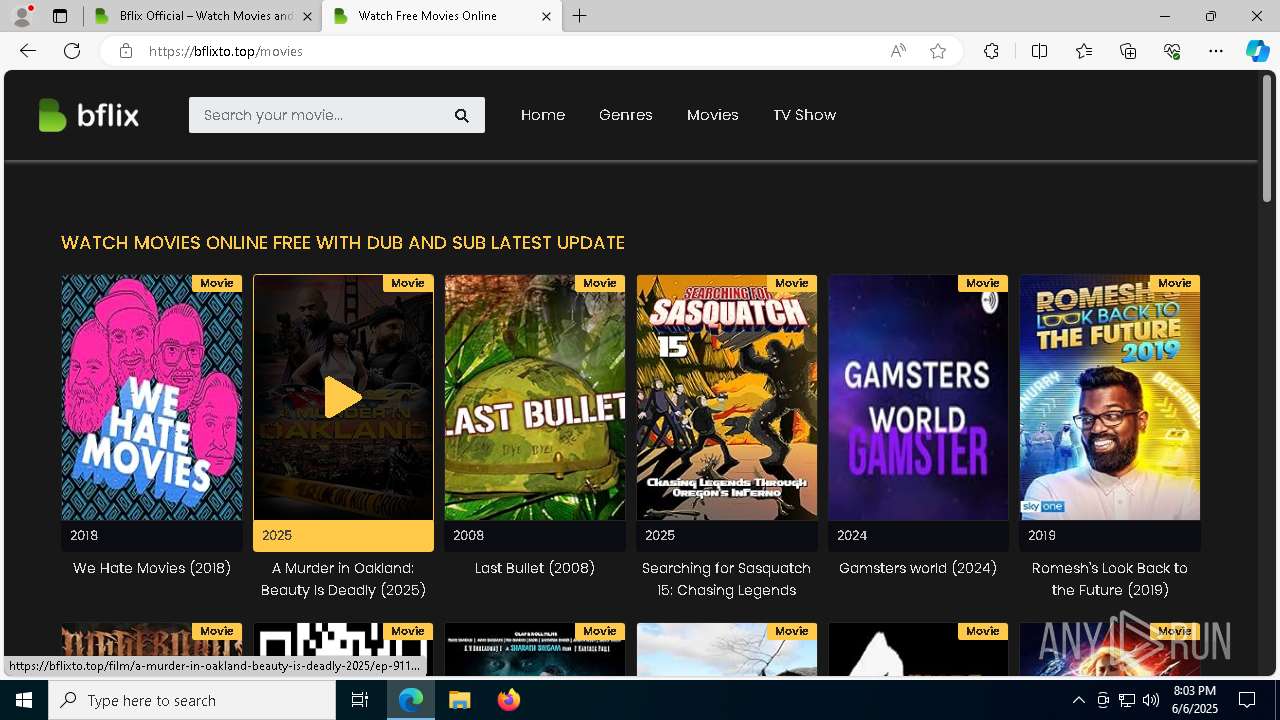Open Favorites list icon
The image size is (1280, 720).
click(x=1084, y=51)
